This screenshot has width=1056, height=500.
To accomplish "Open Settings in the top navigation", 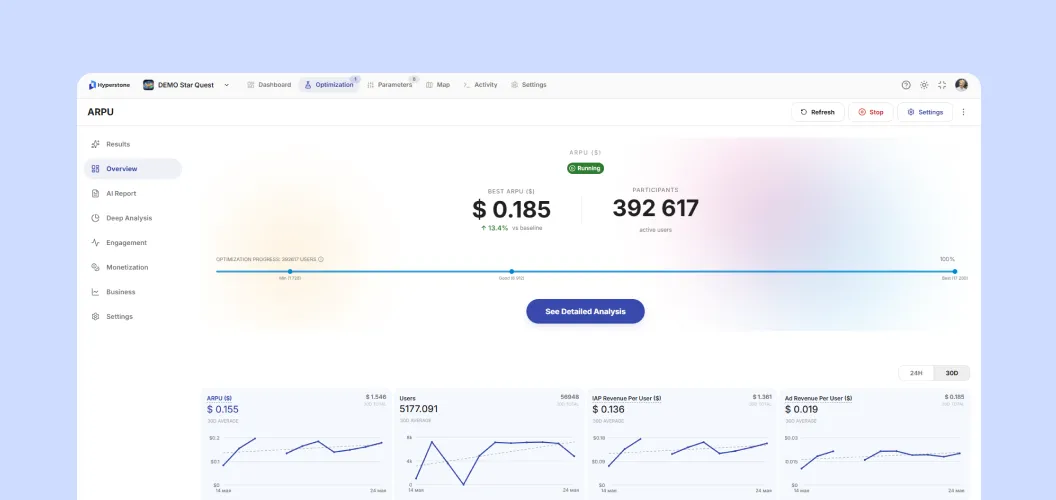I will pyautogui.click(x=529, y=85).
